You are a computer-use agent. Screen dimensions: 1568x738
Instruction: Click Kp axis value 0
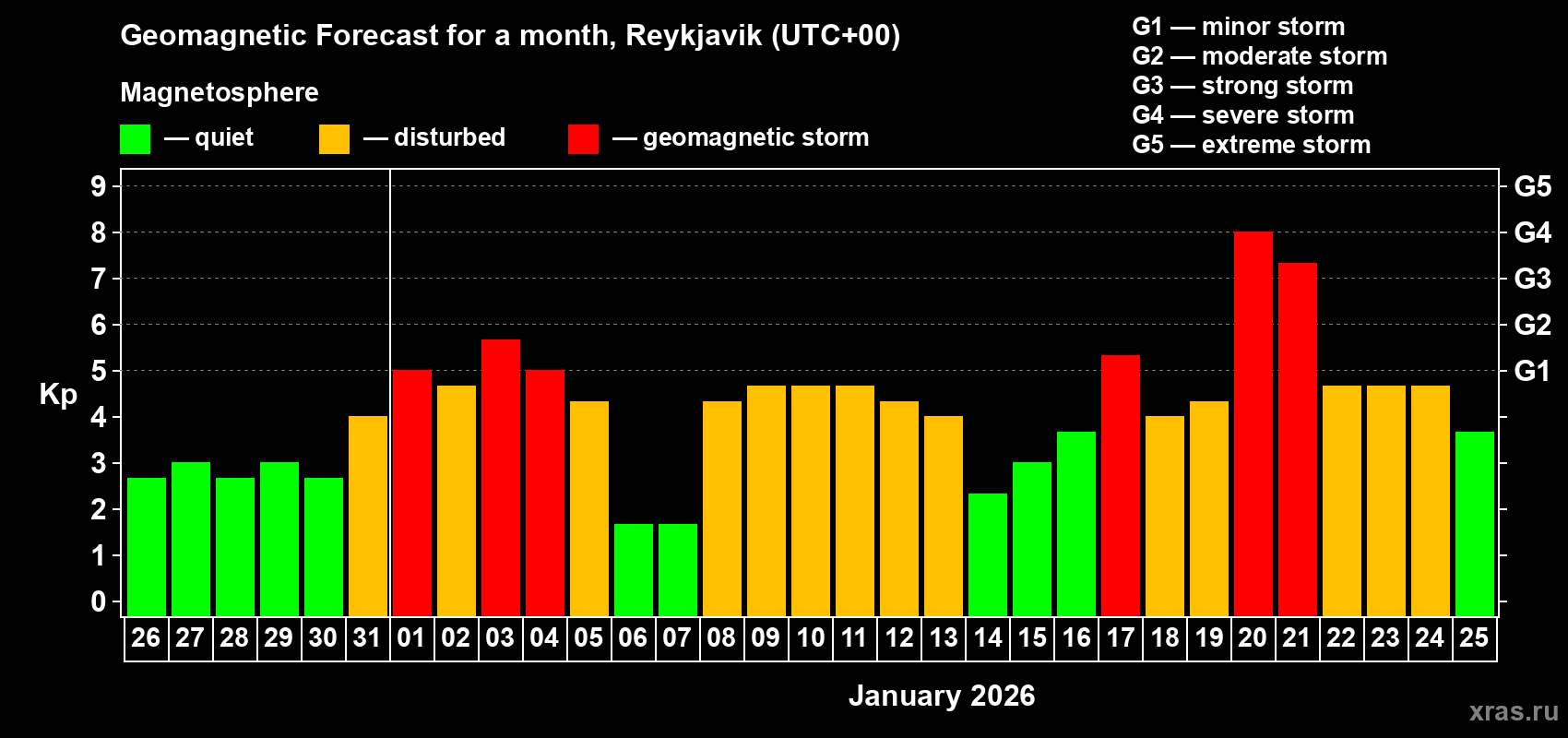(99, 601)
